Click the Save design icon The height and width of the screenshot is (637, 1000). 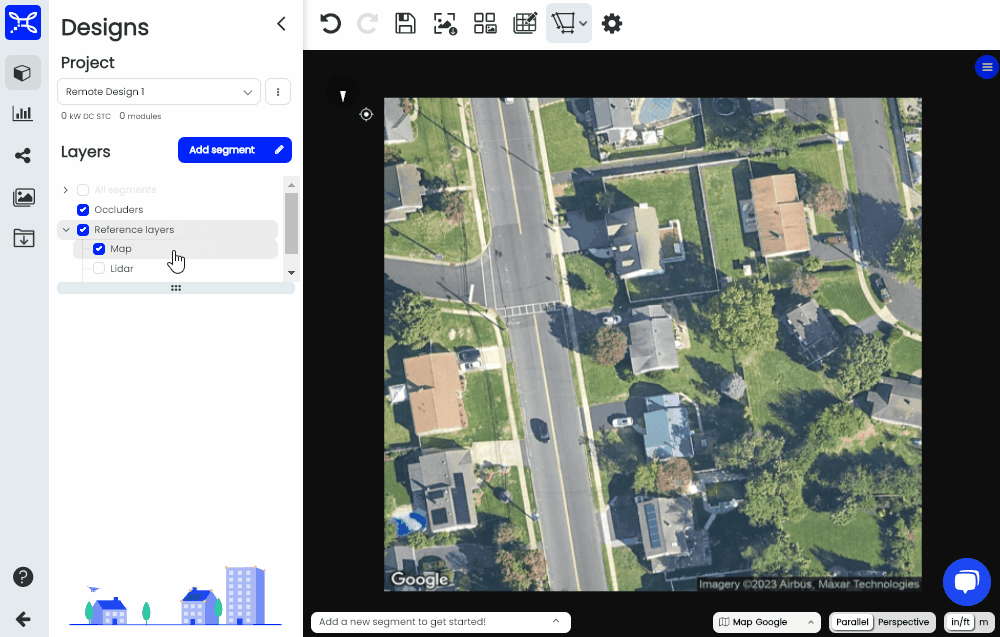point(405,23)
